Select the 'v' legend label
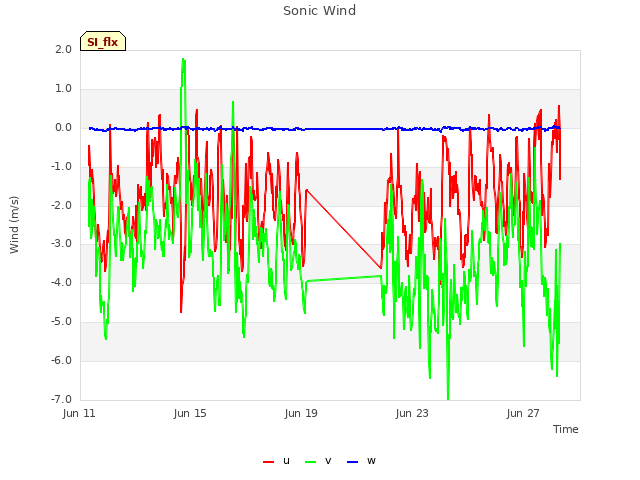This screenshot has width=640, height=480. (x=328, y=460)
